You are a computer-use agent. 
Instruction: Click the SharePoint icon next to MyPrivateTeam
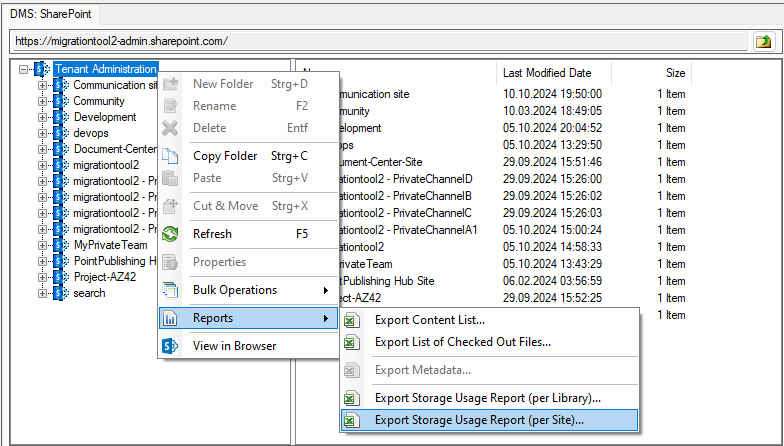click(x=62, y=245)
